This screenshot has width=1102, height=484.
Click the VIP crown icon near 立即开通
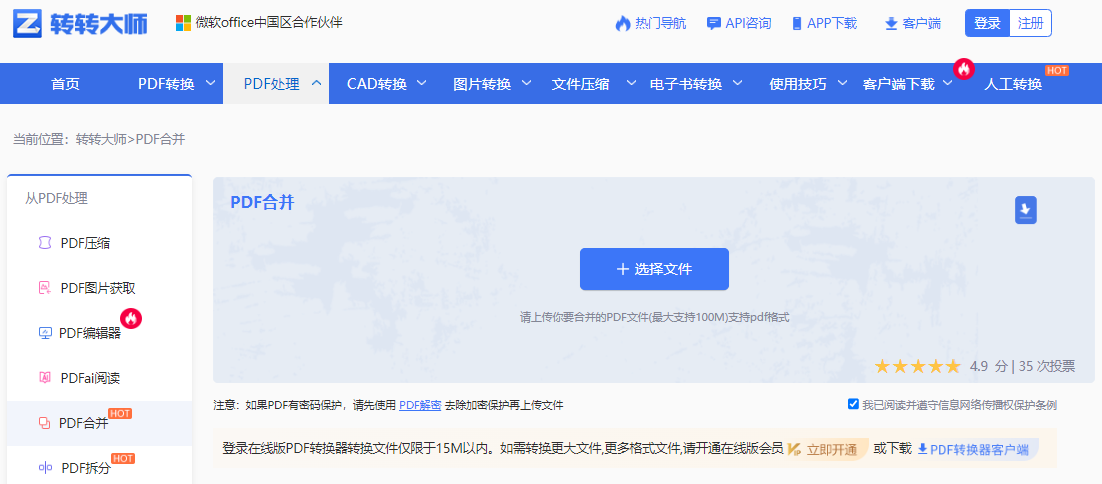click(794, 450)
